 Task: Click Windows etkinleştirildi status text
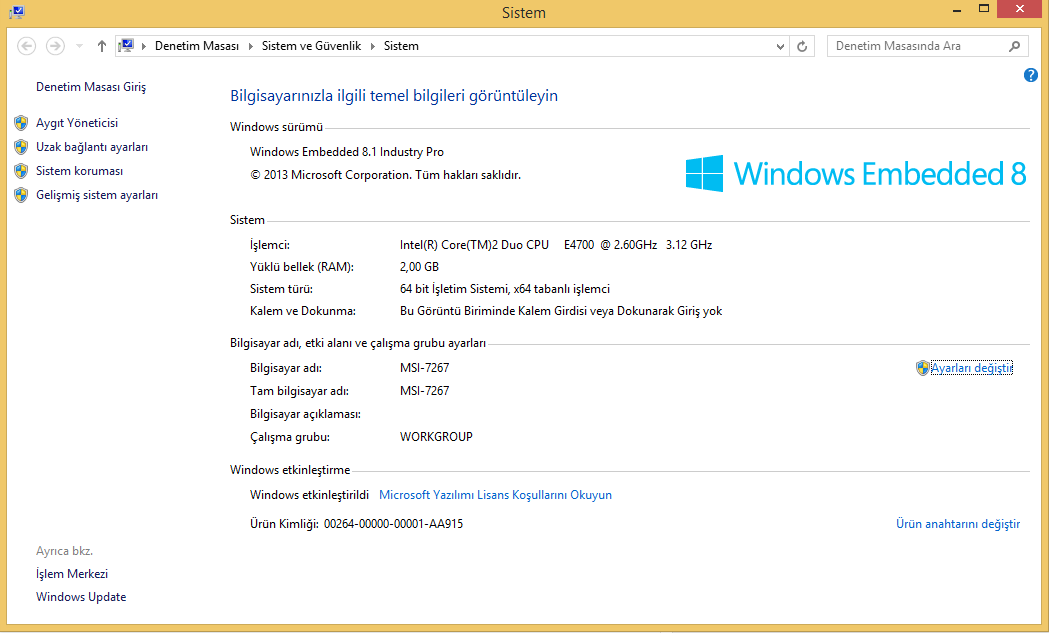point(309,494)
